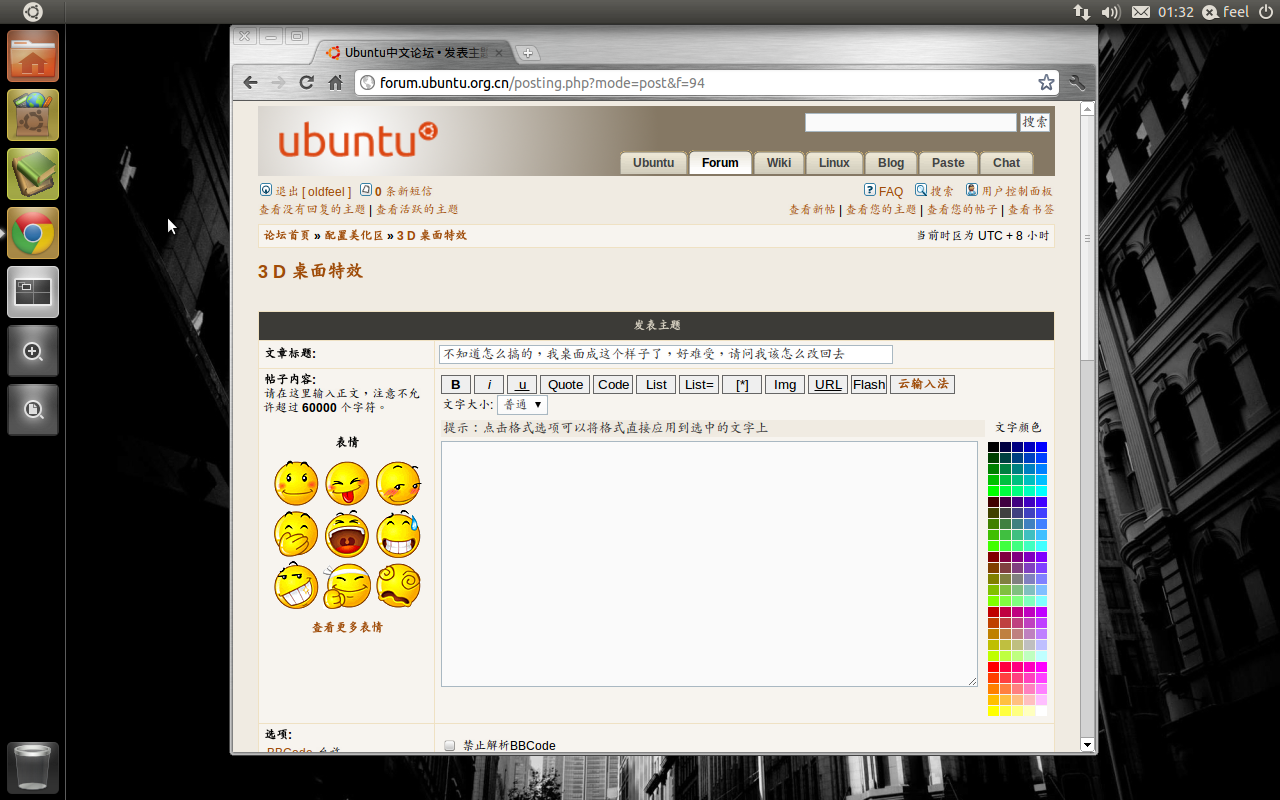Switch to the Wiki site tab
The width and height of the screenshot is (1280, 800).
[x=779, y=163]
